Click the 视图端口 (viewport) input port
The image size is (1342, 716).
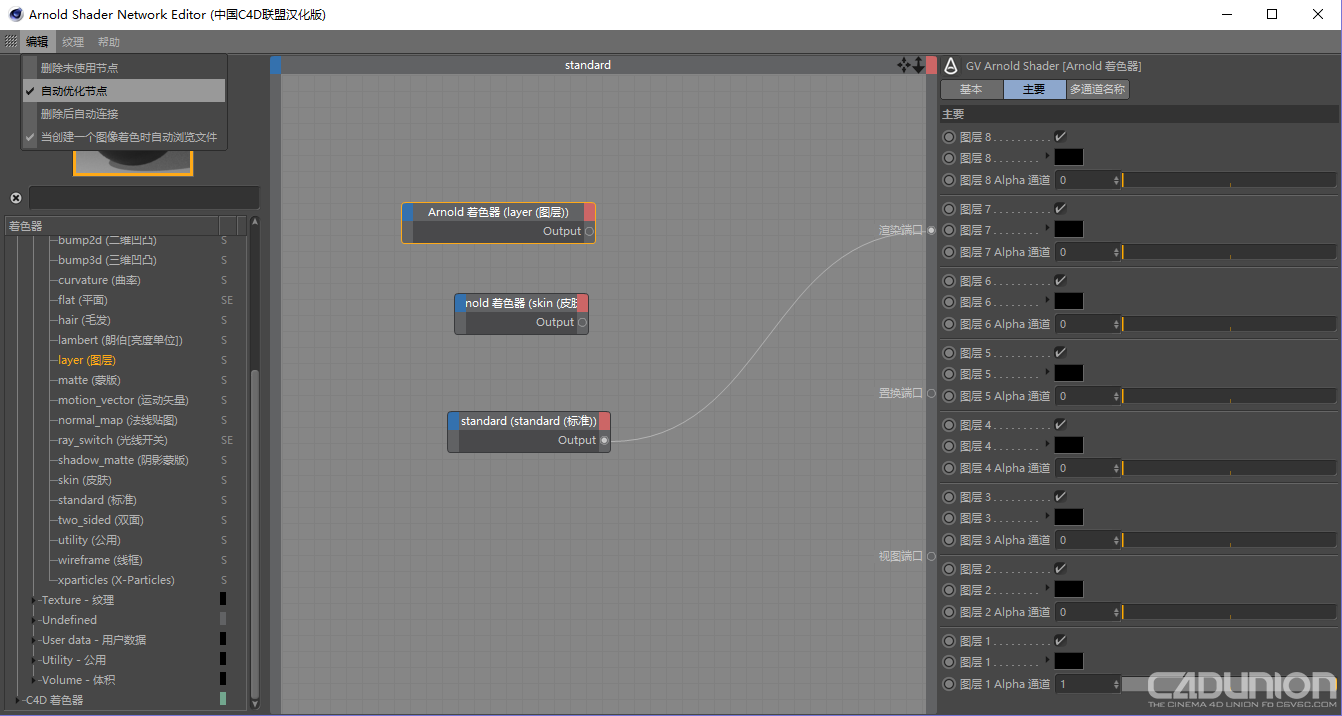(x=931, y=556)
